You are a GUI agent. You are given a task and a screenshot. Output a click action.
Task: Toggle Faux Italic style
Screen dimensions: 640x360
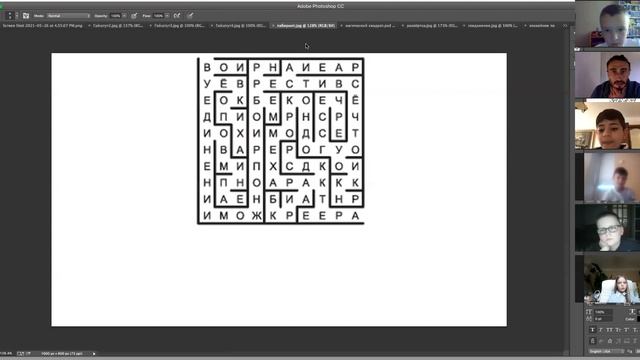pos(601,330)
